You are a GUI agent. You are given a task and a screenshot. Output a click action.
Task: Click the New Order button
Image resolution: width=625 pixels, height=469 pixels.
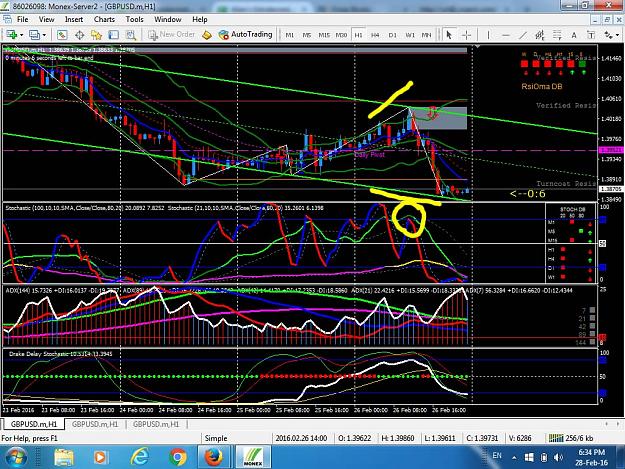pyautogui.click(x=171, y=35)
